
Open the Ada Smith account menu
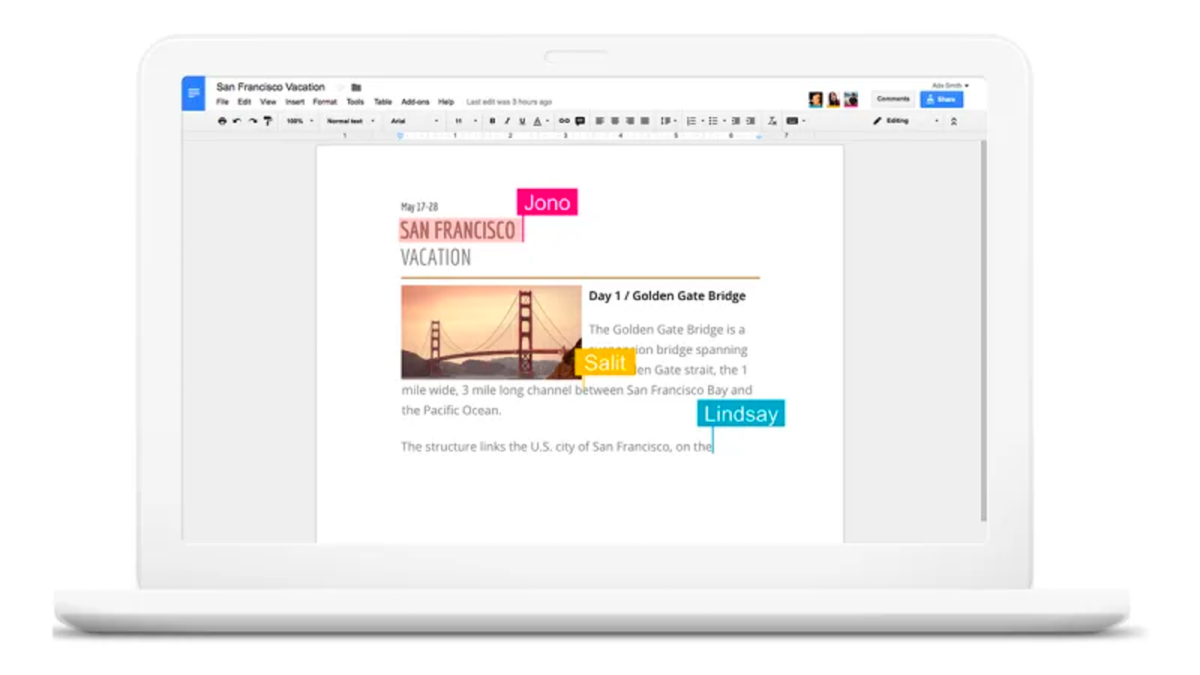pyautogui.click(x=950, y=86)
